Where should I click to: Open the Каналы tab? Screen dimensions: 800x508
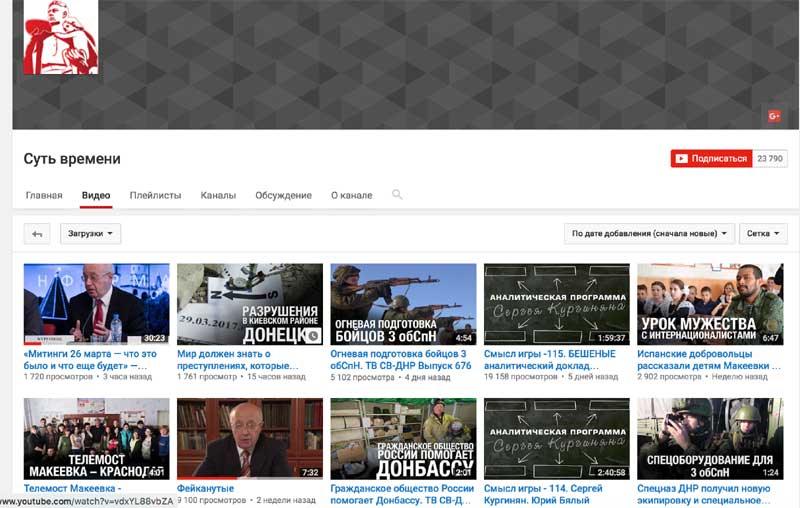218,196
